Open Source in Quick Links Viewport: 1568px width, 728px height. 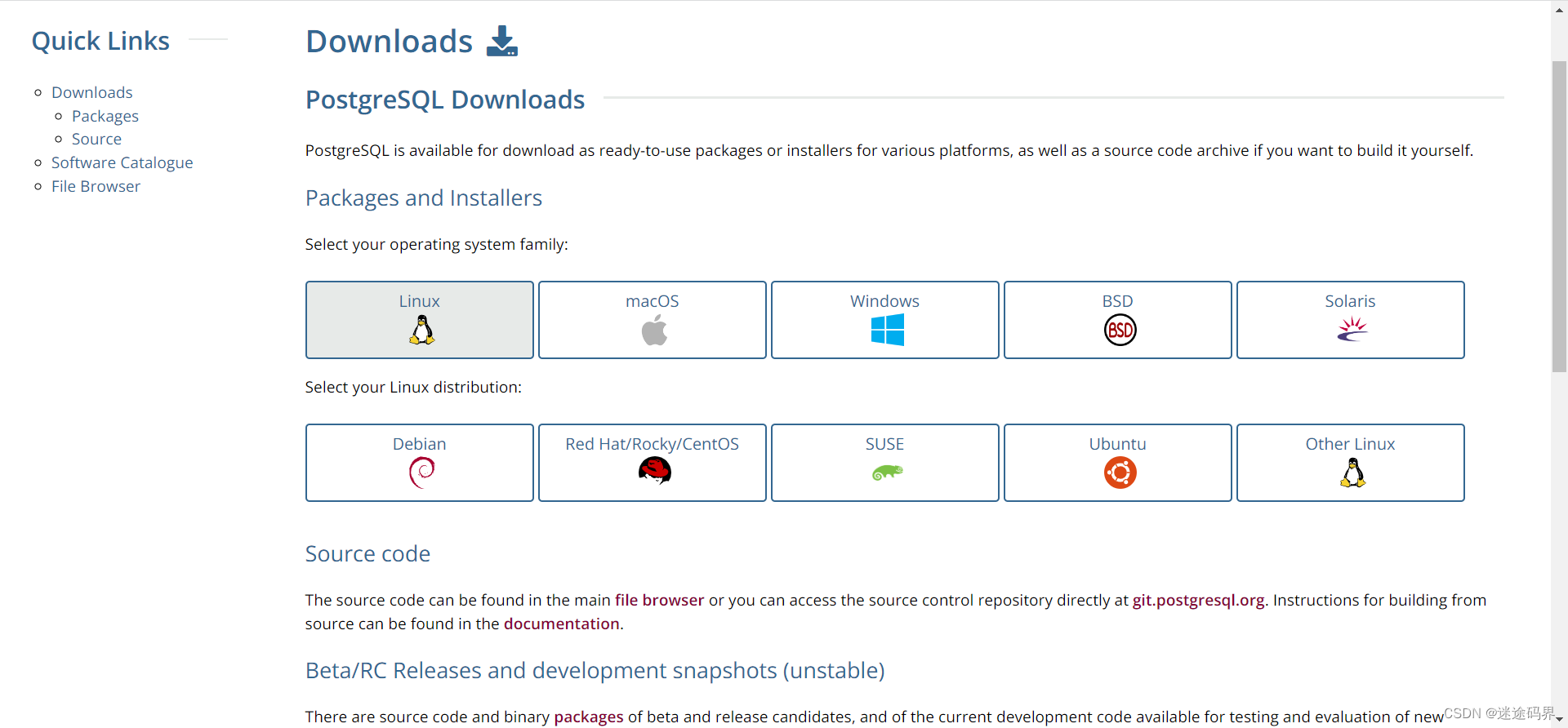(96, 139)
